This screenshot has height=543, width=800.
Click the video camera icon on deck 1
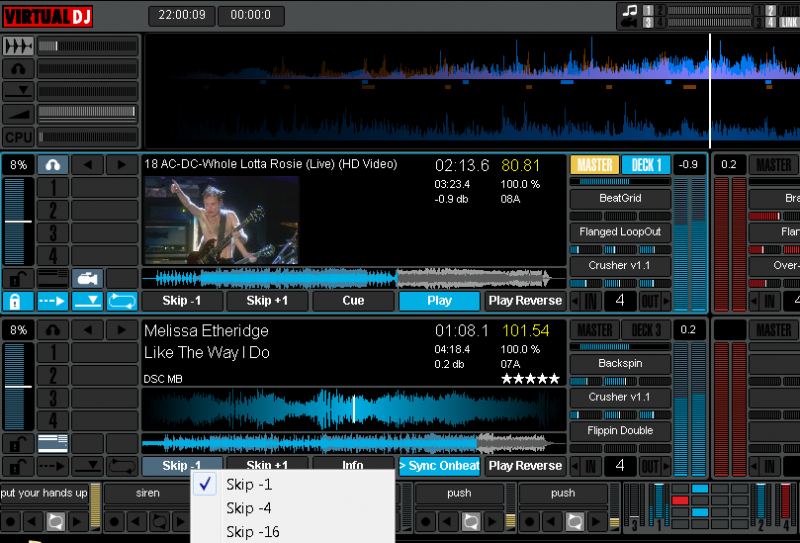click(87, 278)
